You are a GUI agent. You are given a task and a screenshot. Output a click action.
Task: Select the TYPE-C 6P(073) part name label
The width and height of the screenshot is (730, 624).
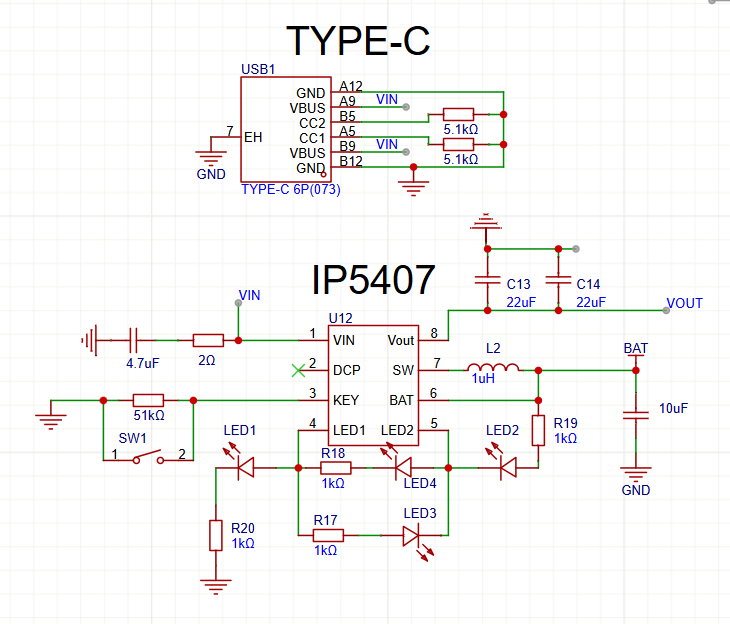[290, 189]
